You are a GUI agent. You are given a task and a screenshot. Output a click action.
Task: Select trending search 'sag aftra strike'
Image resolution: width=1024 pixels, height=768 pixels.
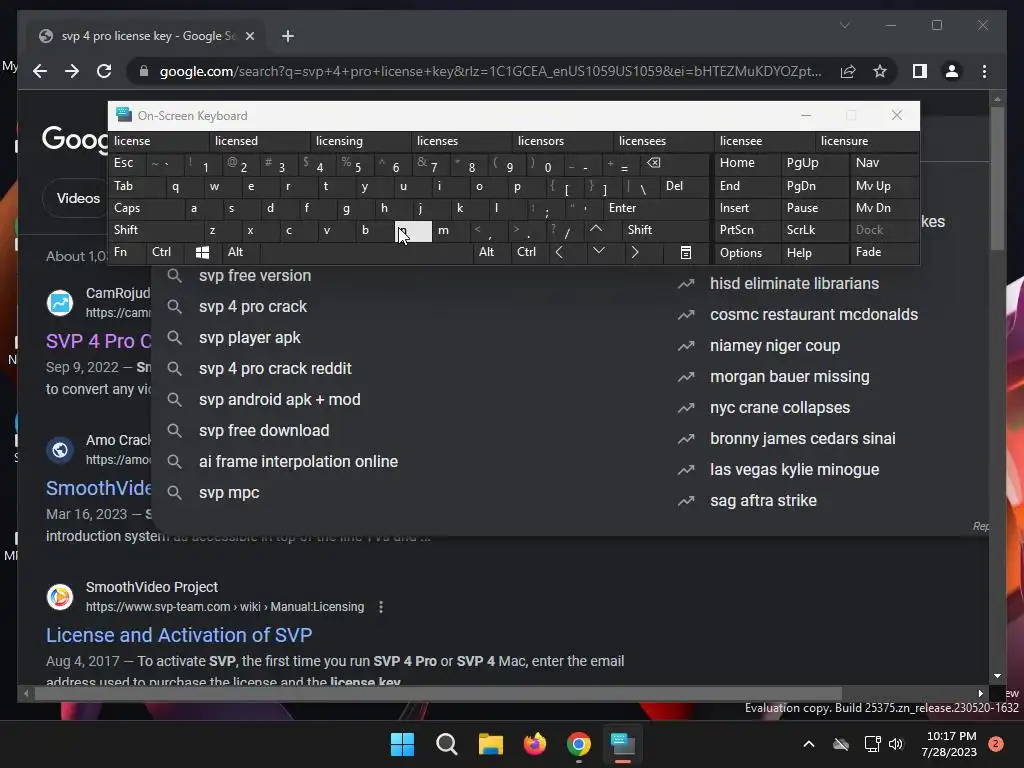point(763,501)
